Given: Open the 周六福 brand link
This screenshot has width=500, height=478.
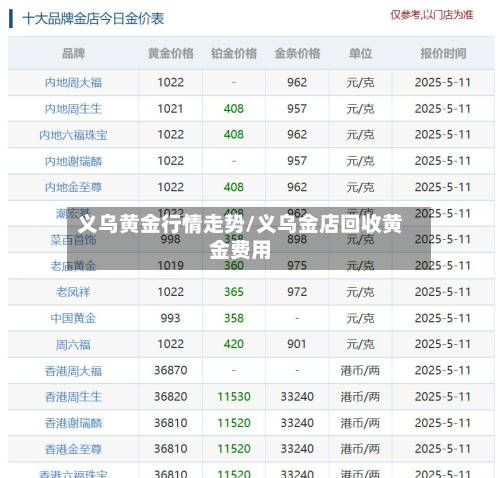Looking at the screenshot, I should point(73,344).
